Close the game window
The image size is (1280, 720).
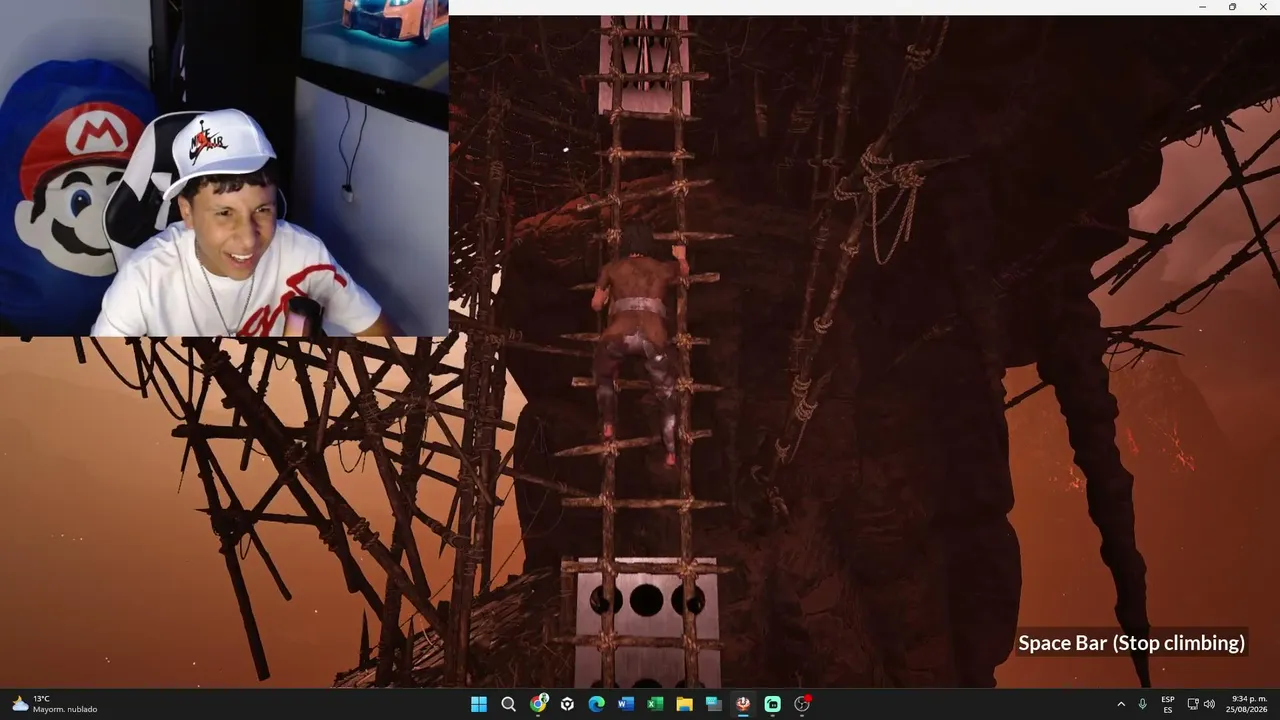(x=1262, y=7)
